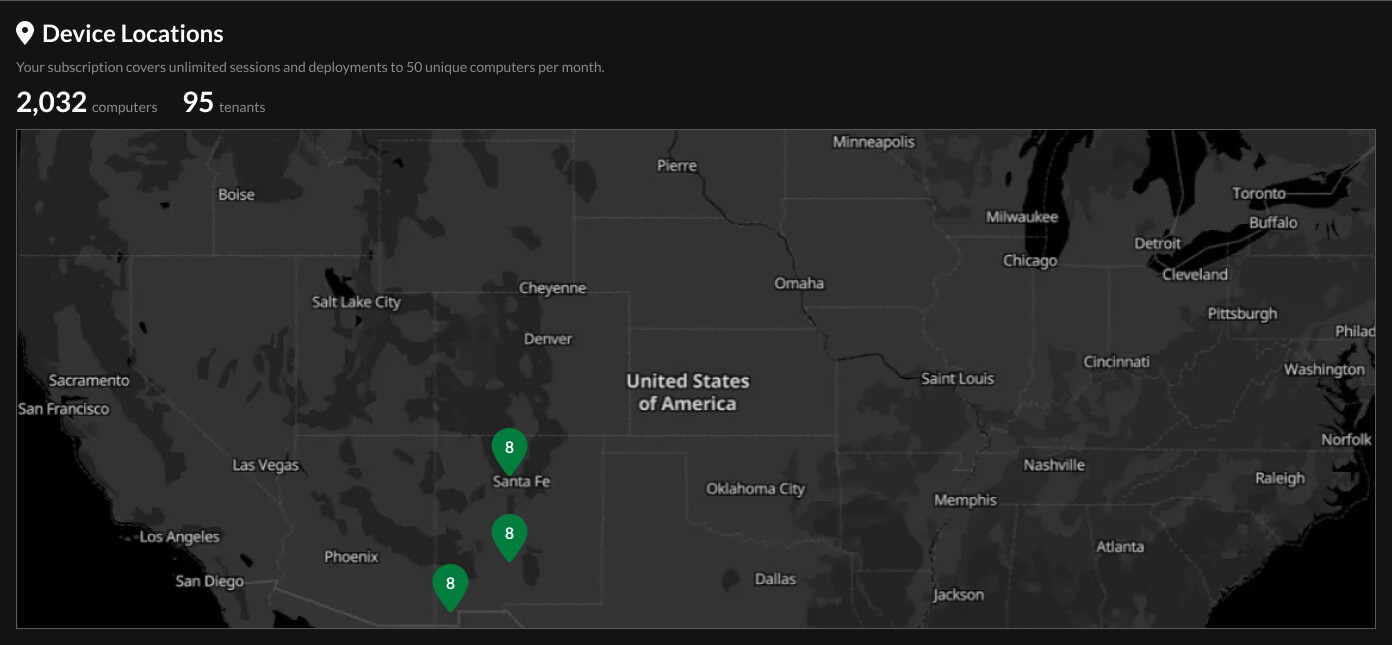
Task: Click the Saint Louis label
Action: 957,379
